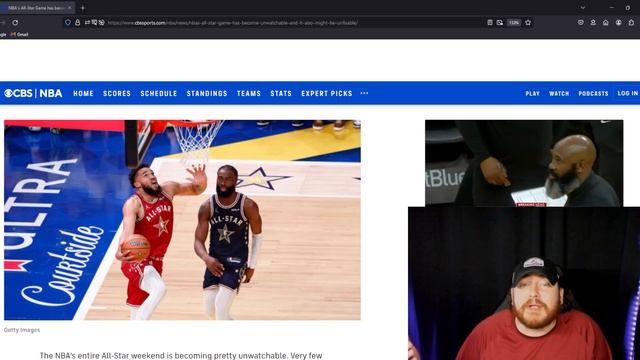Open EXPERT PICKS in the navigation bar
The image size is (640, 360).
[x=327, y=93]
